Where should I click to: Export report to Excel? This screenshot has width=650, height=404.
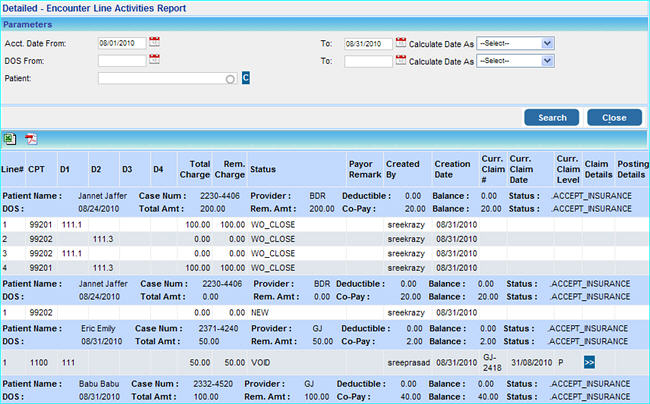[x=10, y=138]
